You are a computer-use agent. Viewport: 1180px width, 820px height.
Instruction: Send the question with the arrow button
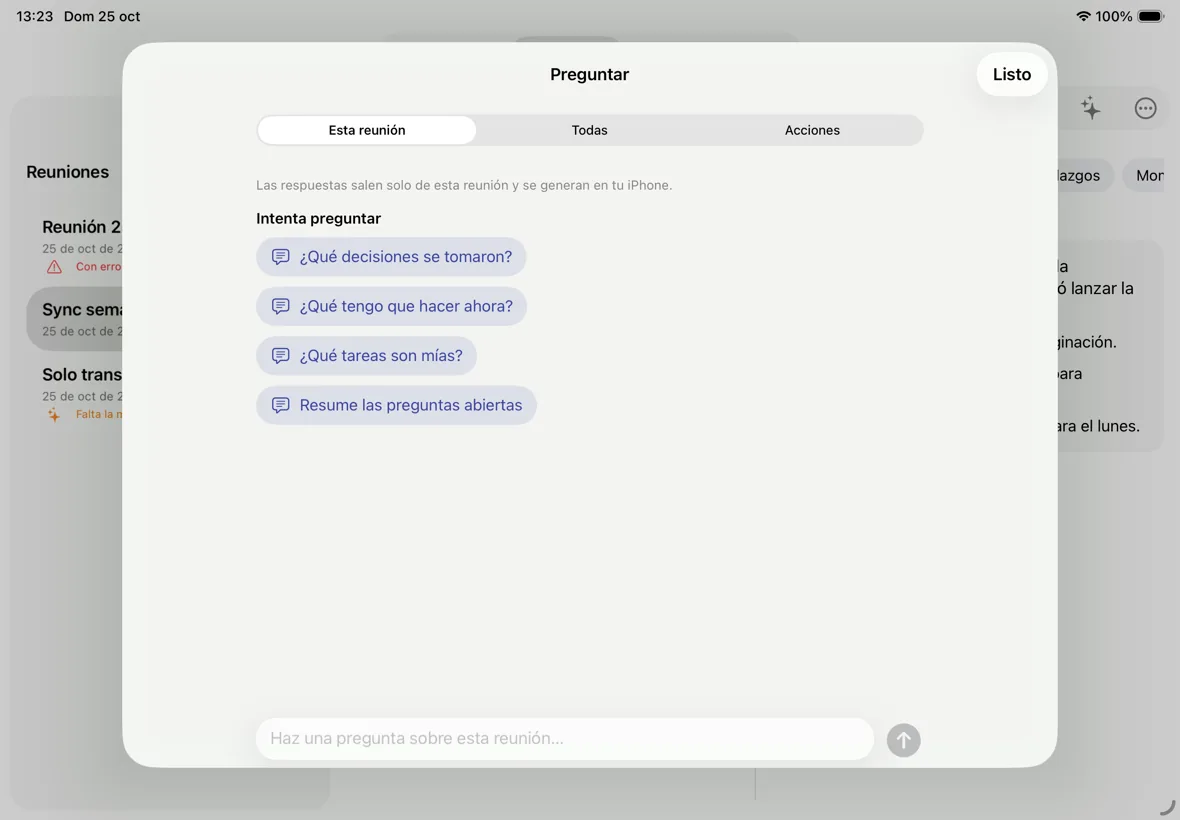(903, 740)
